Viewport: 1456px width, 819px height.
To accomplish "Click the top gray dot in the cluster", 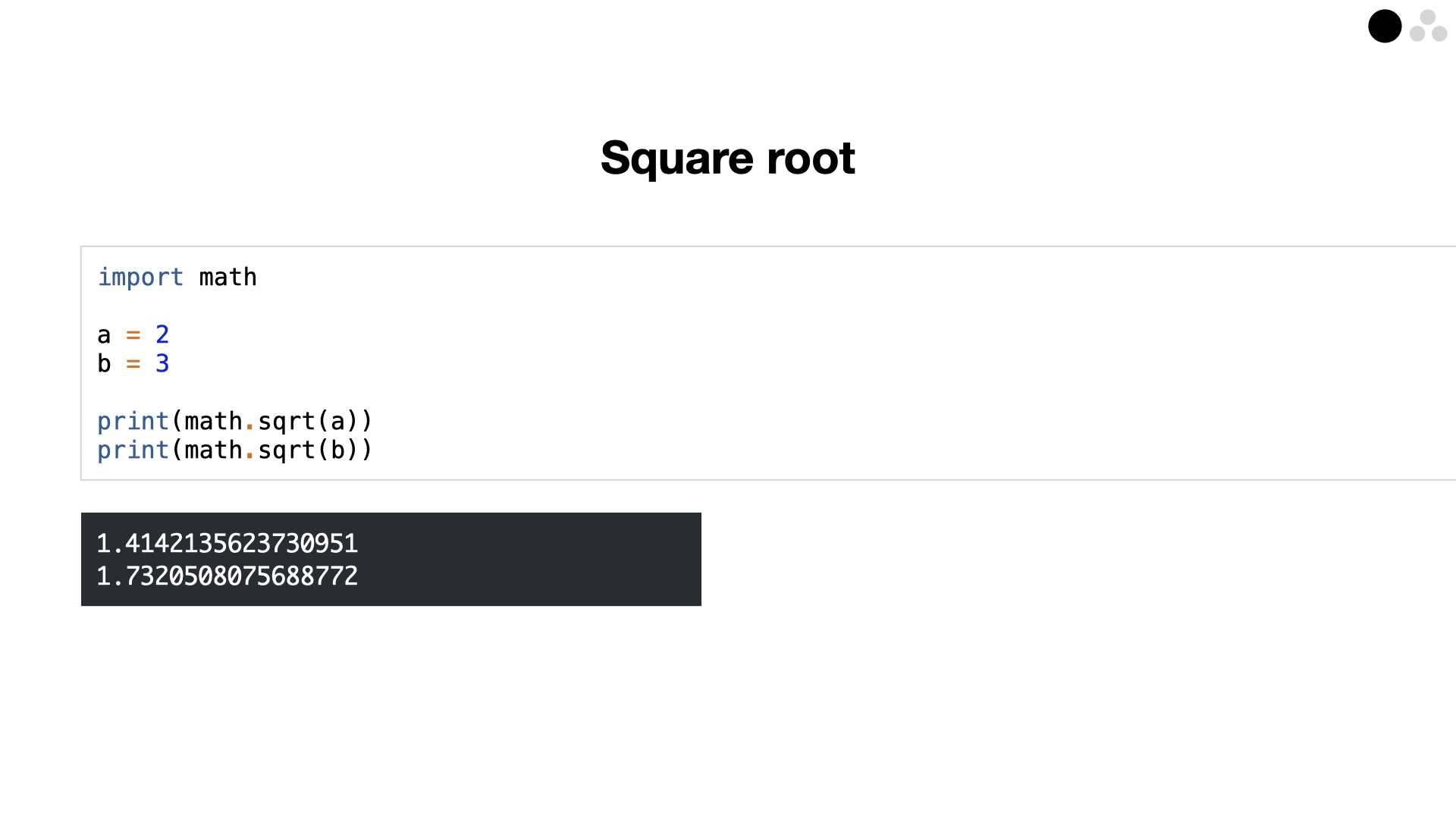I will click(1428, 17).
